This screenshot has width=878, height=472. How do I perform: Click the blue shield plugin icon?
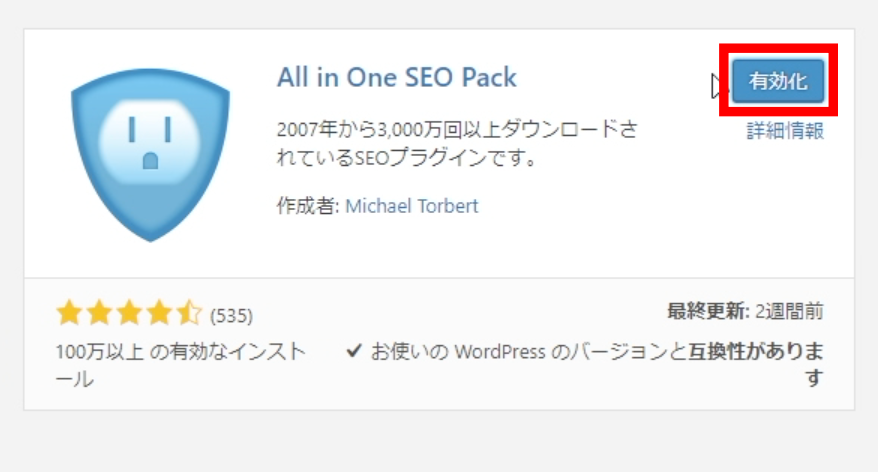(x=150, y=155)
